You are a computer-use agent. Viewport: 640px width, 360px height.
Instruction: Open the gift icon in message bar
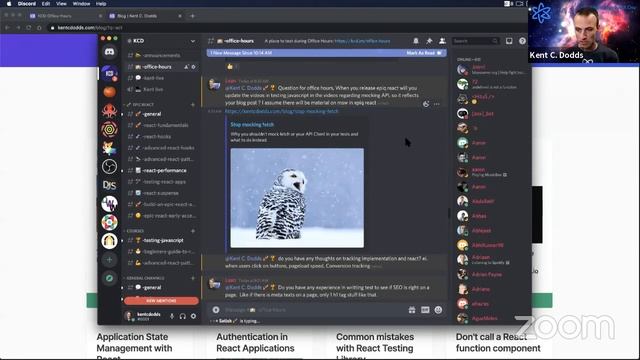coord(412,310)
